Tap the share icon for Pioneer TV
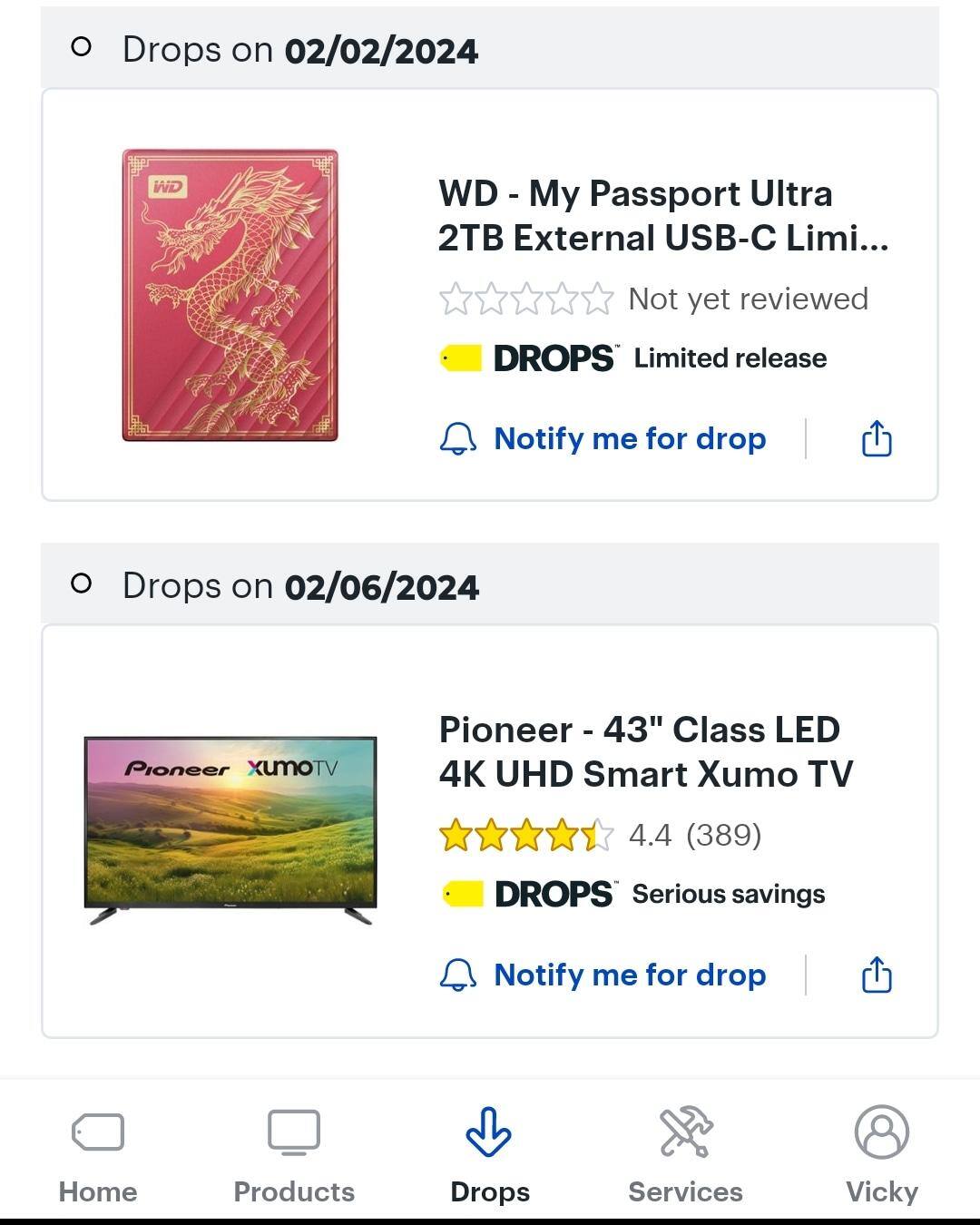The image size is (980, 1225). [x=877, y=975]
